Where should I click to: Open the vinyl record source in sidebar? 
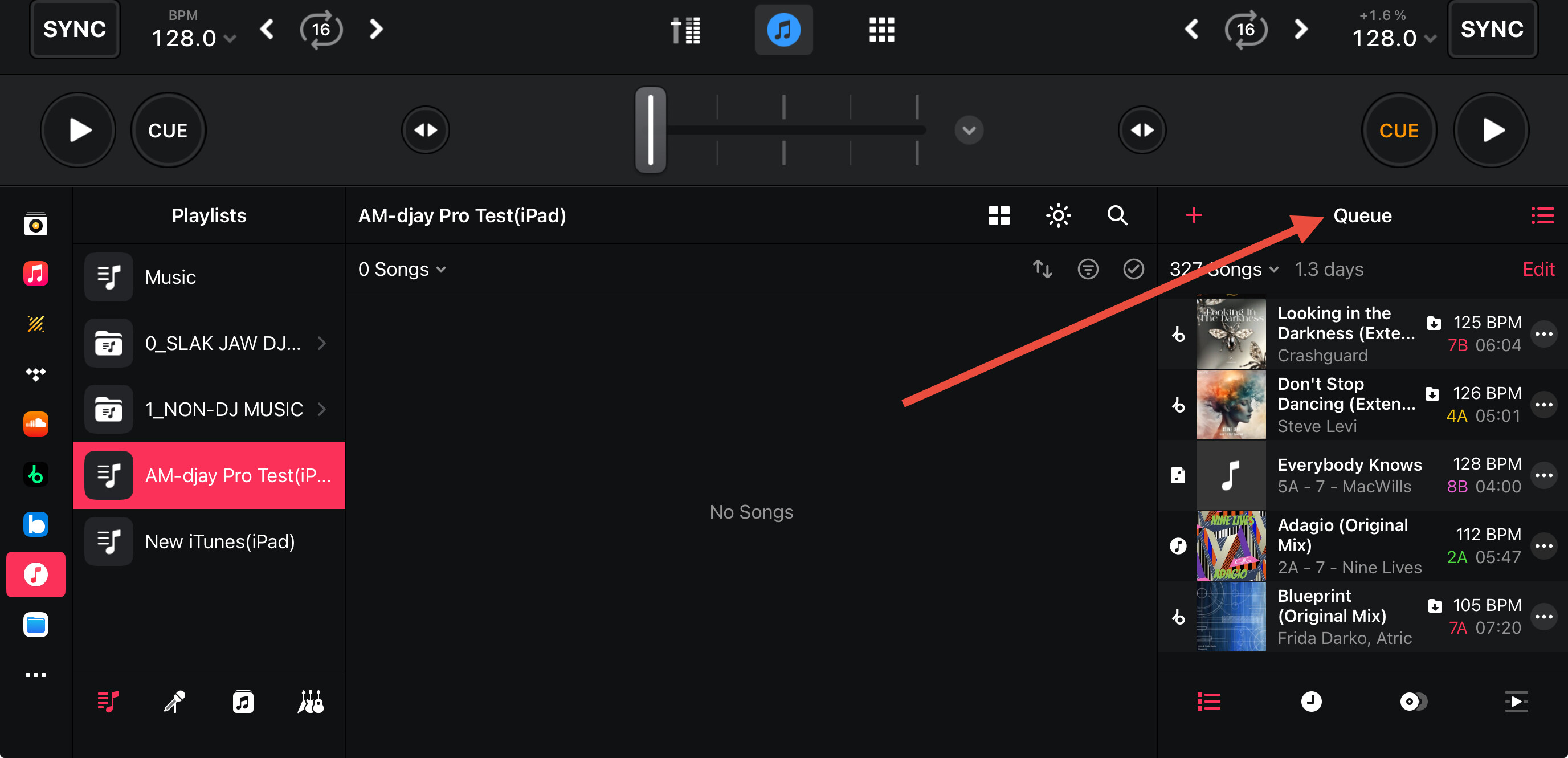pos(36,224)
